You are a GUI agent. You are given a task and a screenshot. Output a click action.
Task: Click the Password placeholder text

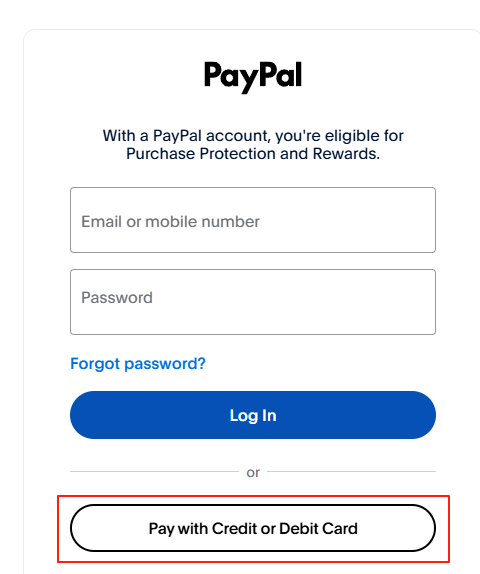click(117, 298)
